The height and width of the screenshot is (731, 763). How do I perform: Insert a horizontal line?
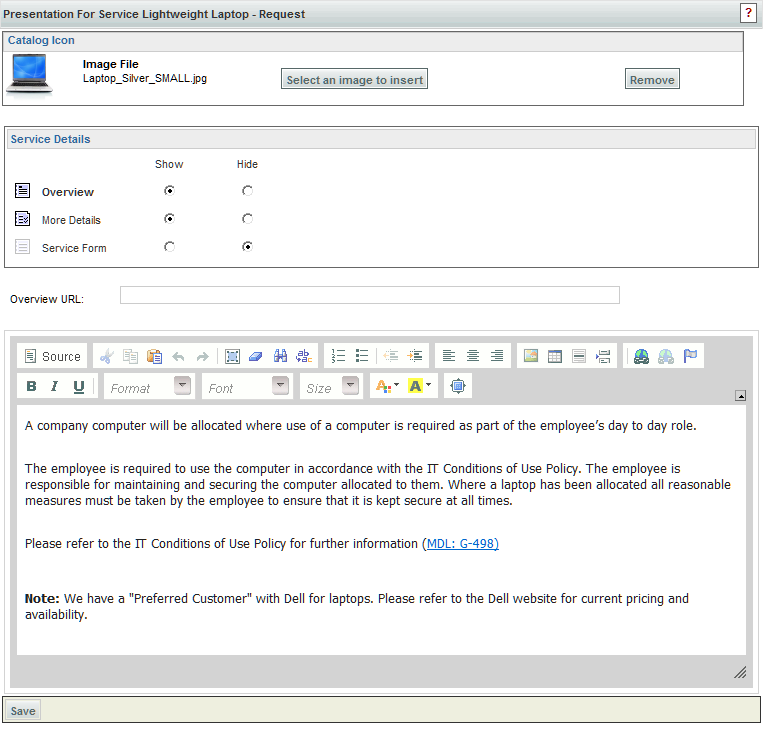point(579,356)
